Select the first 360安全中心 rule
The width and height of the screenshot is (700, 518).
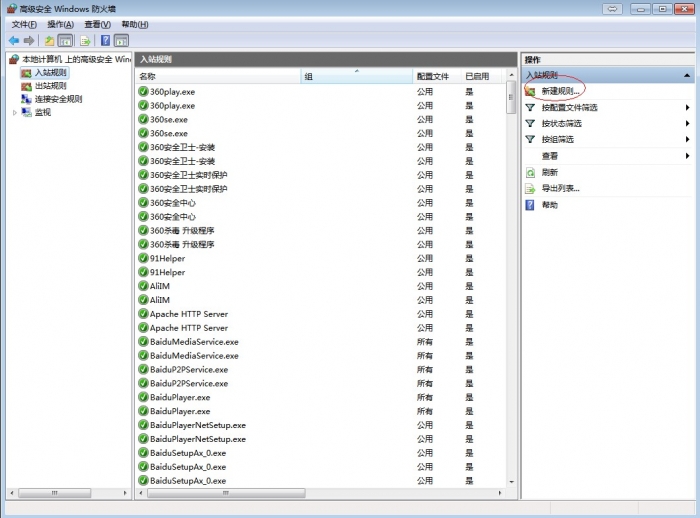pyautogui.click(x=173, y=203)
